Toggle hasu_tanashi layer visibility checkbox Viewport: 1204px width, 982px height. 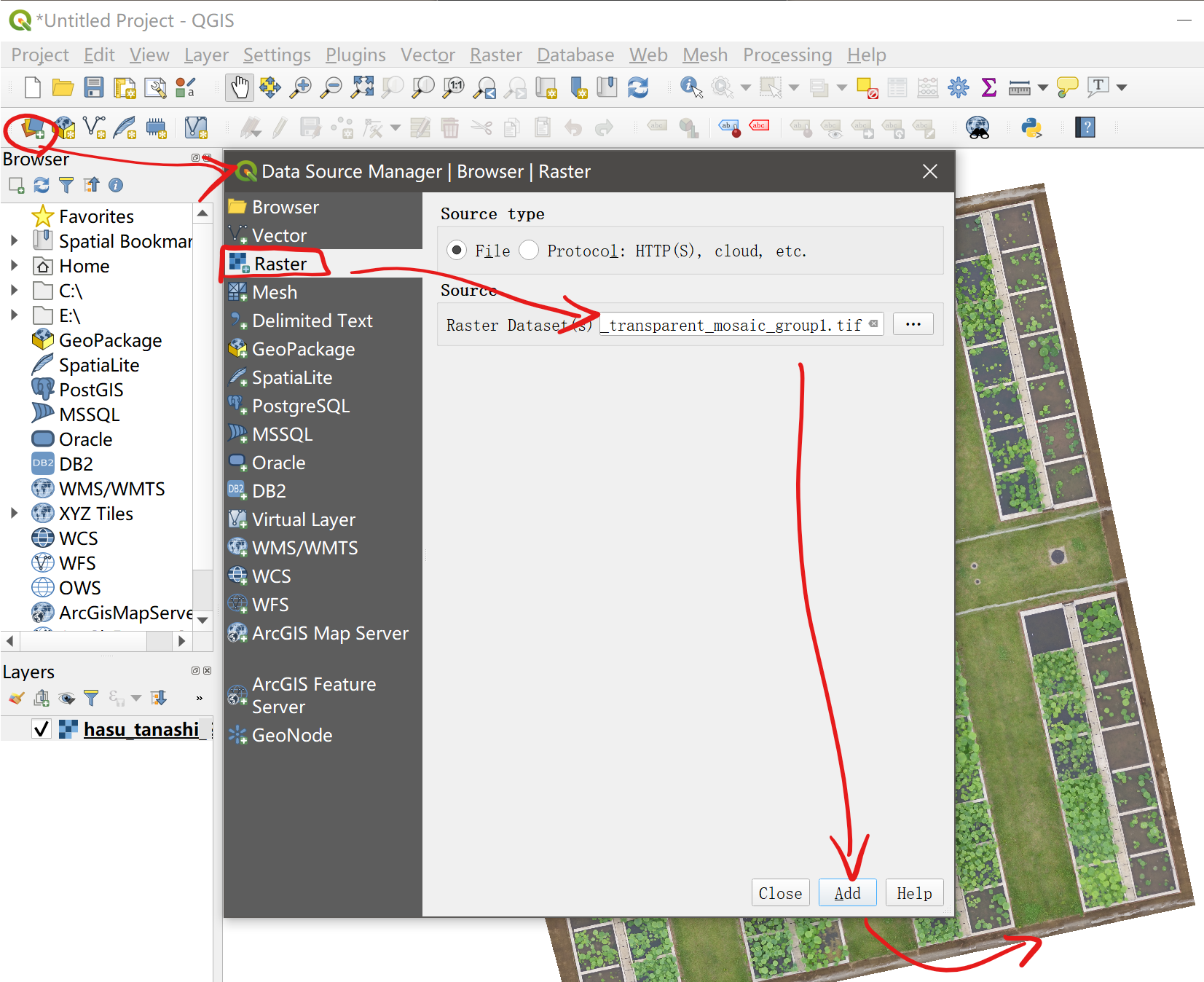tap(42, 729)
